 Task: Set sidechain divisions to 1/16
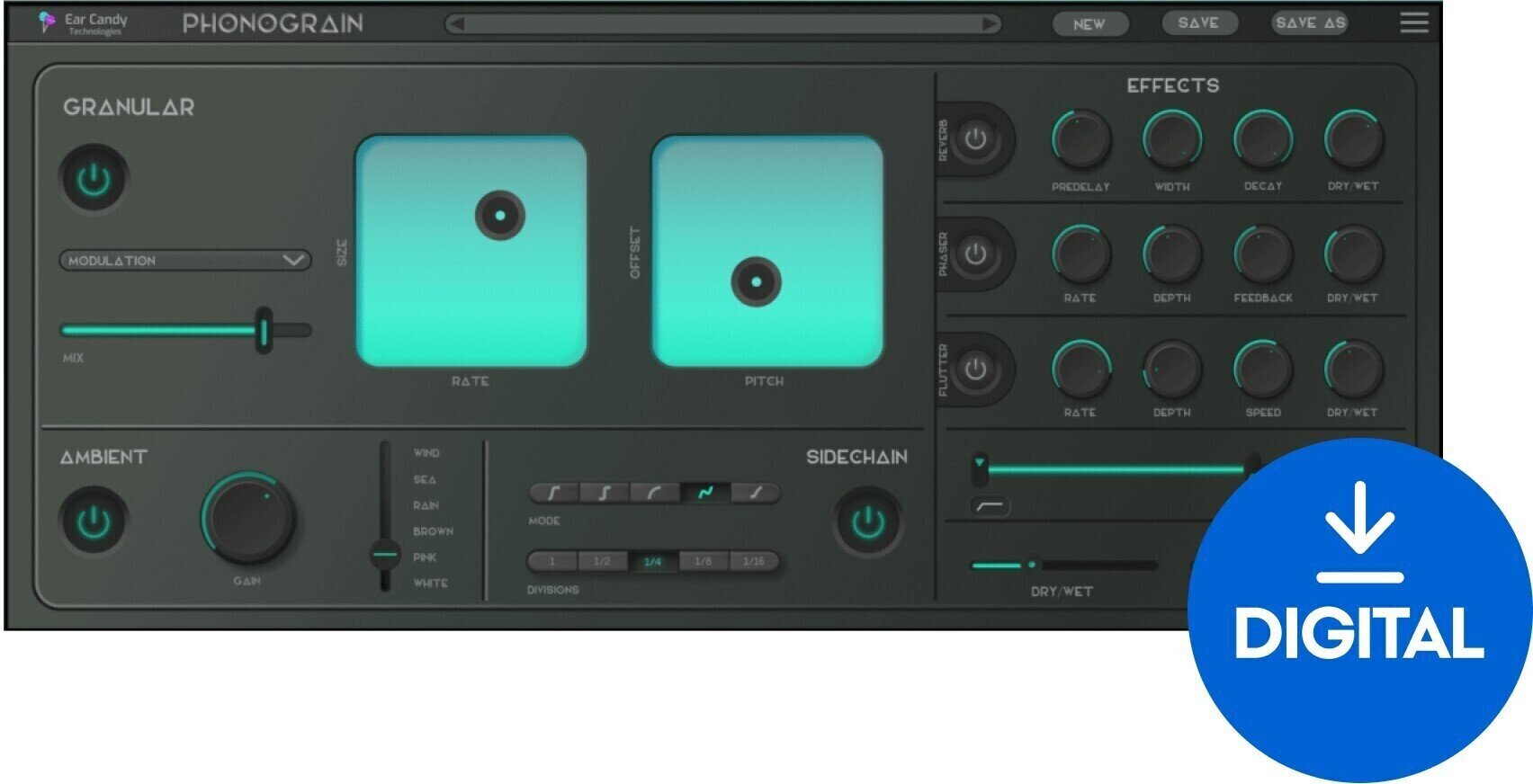(x=754, y=562)
